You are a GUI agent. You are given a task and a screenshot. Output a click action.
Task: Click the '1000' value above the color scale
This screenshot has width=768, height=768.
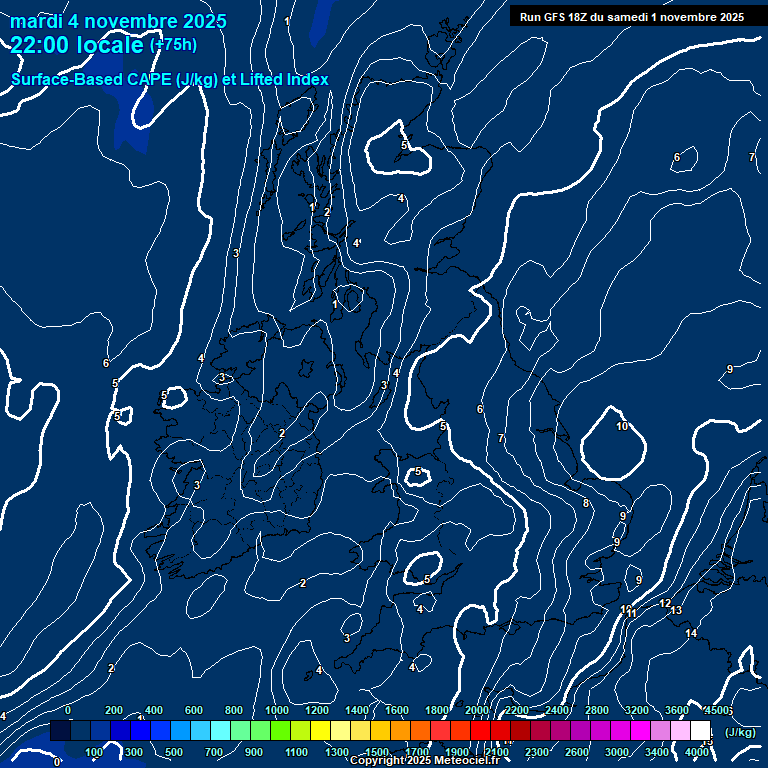coord(277,710)
